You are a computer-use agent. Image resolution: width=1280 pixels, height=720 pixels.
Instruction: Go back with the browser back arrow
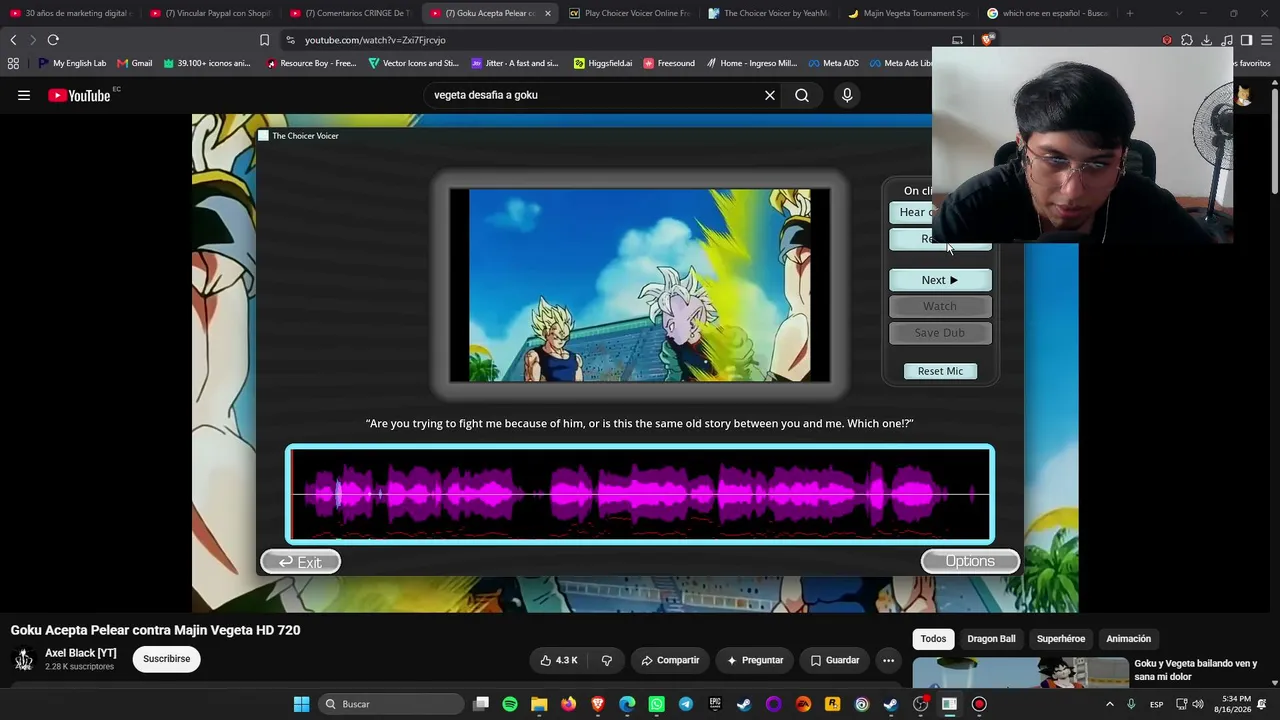13,40
